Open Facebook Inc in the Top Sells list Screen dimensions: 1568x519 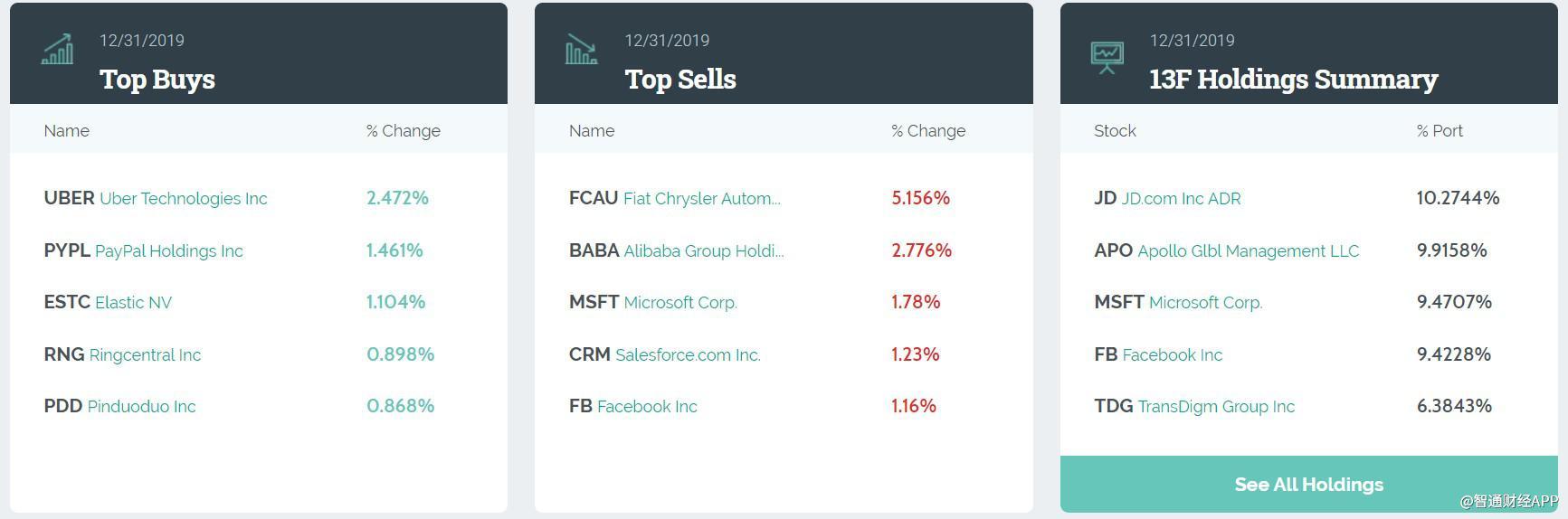(647, 407)
